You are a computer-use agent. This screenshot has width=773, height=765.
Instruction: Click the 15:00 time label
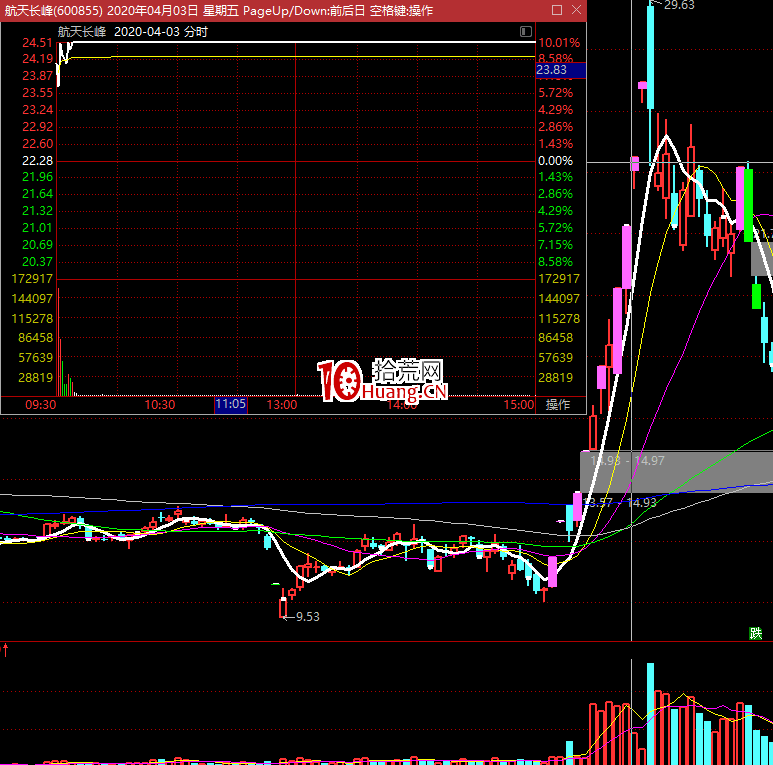(x=519, y=405)
